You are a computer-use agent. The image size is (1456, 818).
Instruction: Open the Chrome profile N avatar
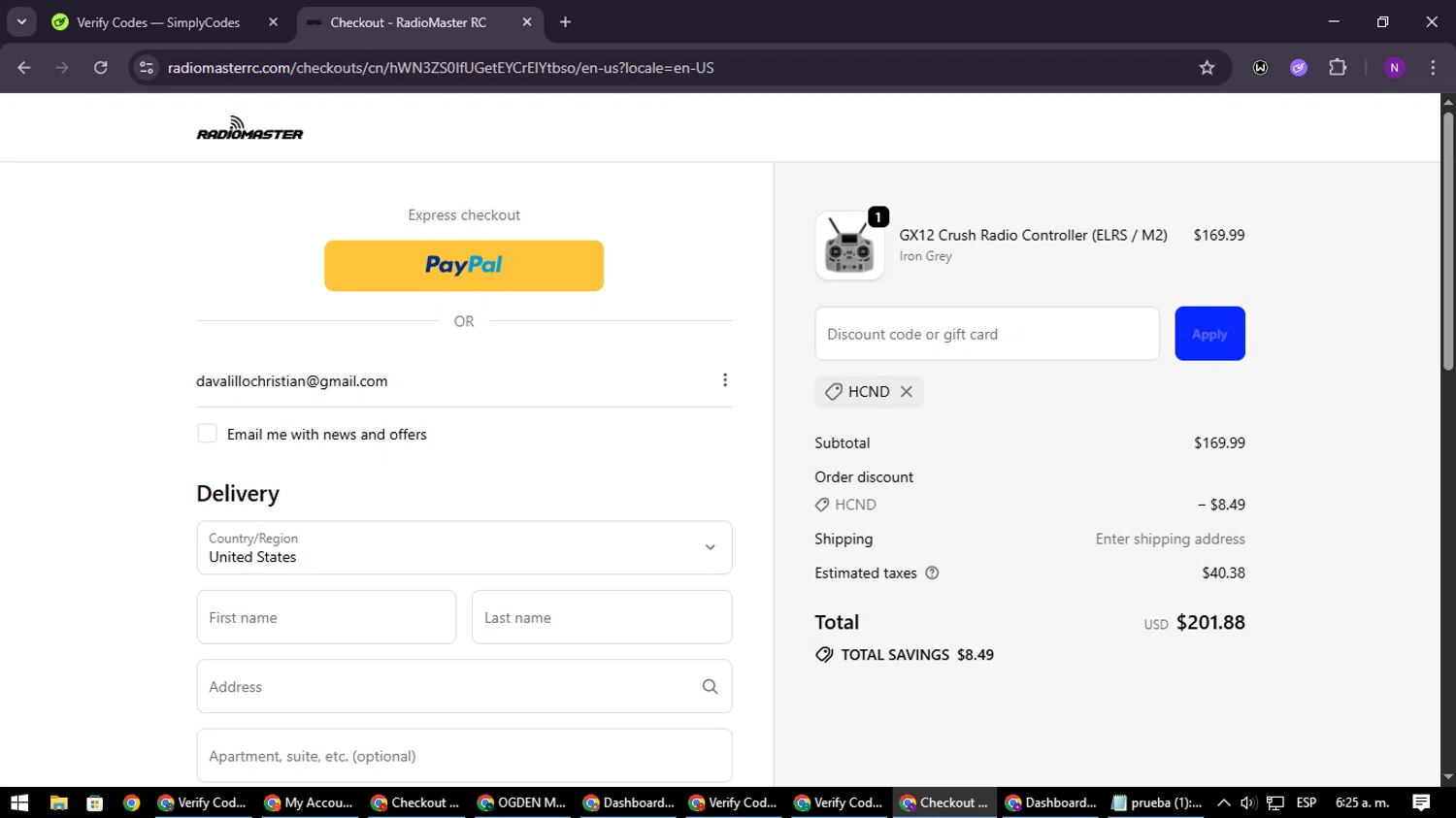tap(1395, 68)
